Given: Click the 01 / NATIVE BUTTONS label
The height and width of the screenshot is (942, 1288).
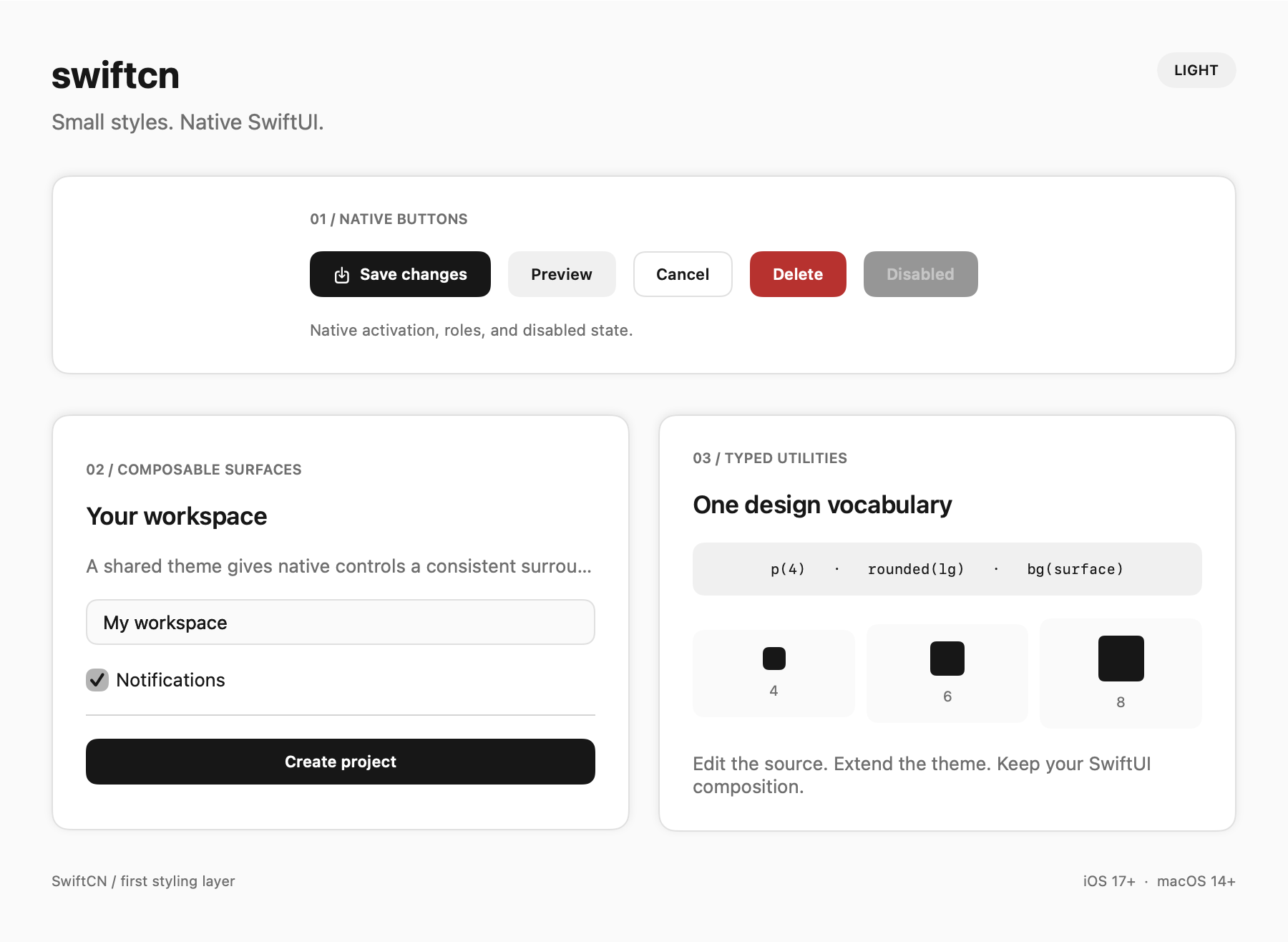Looking at the screenshot, I should click(x=389, y=219).
